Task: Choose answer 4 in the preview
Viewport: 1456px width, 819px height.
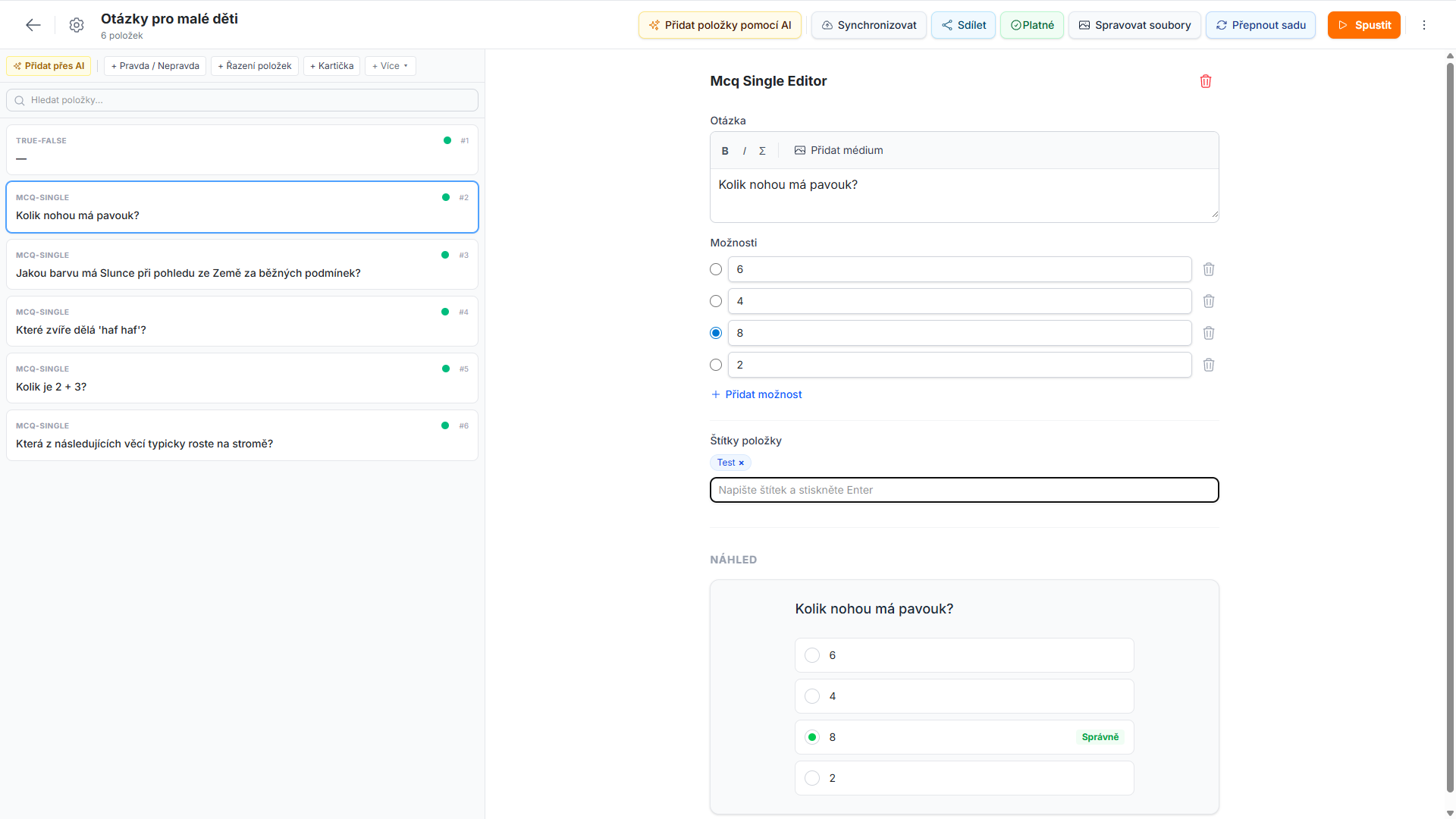Action: [x=964, y=696]
